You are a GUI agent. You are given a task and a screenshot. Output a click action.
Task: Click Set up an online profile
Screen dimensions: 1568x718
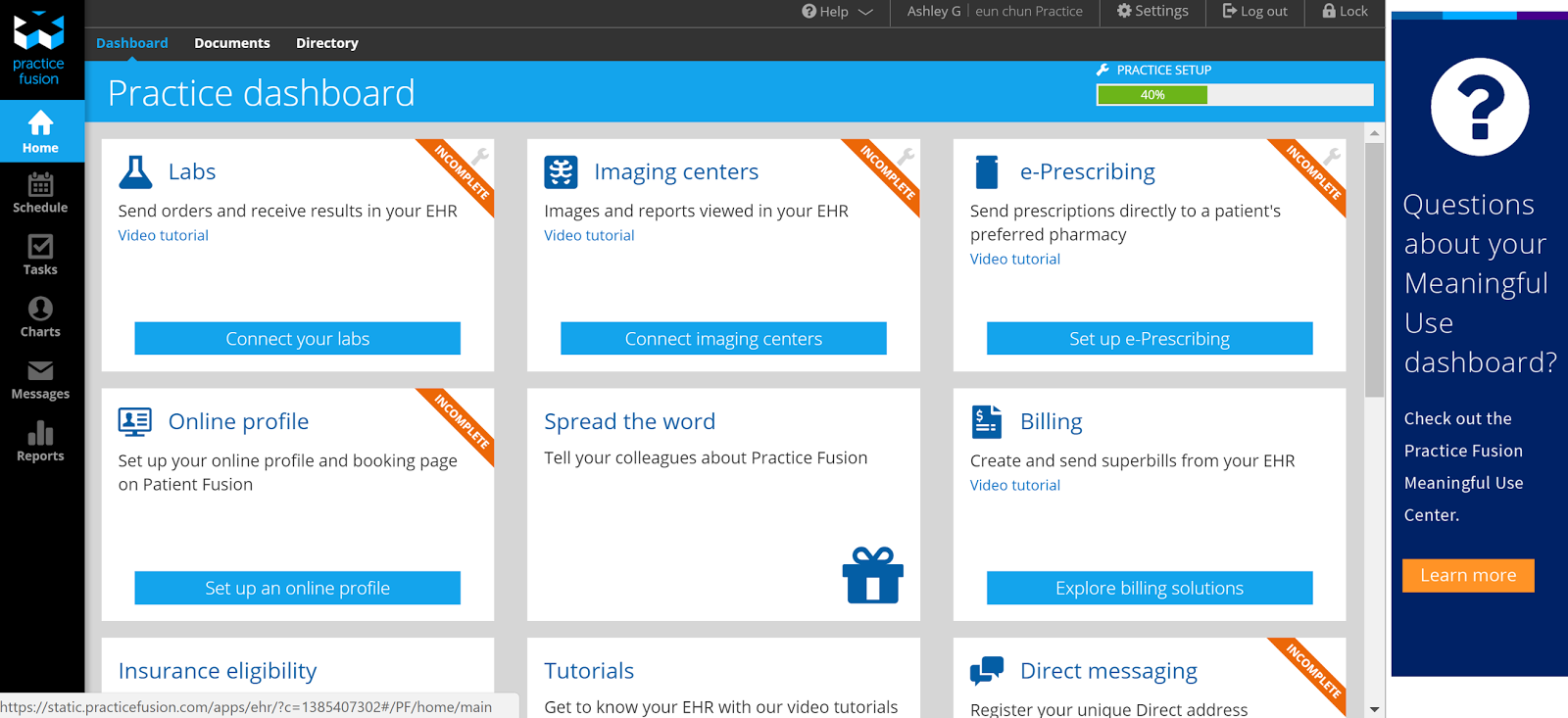pyautogui.click(x=298, y=588)
